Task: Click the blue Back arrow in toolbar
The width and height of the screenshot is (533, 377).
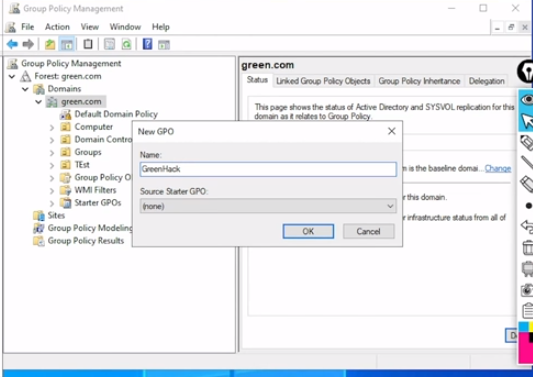Action: click(12, 44)
